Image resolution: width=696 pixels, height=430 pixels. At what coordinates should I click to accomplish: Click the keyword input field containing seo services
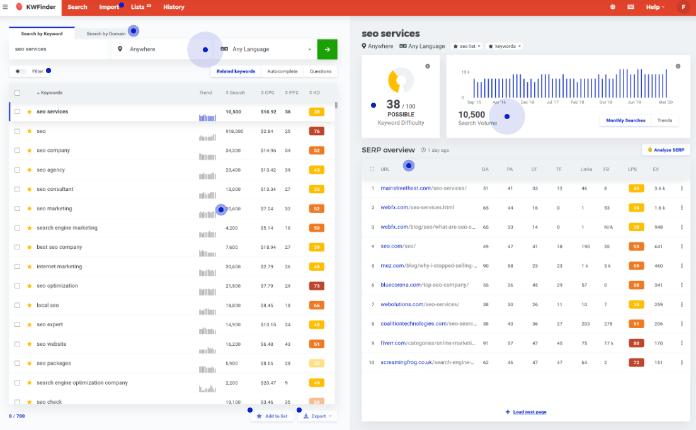[x=59, y=49]
